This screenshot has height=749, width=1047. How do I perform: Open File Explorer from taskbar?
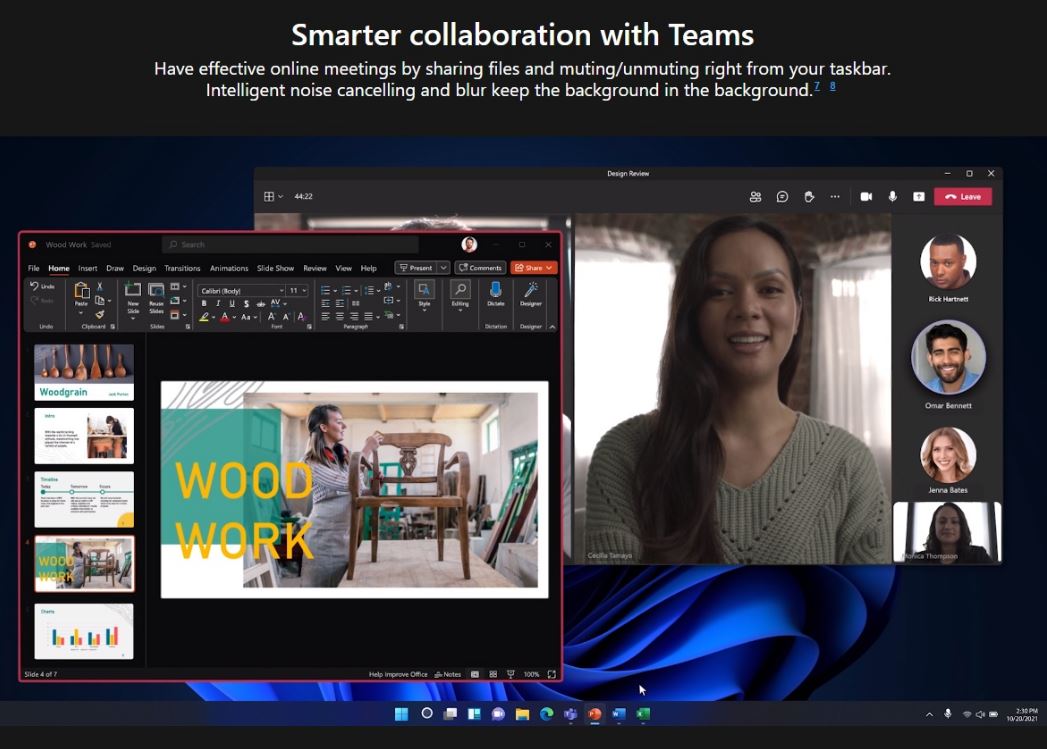click(522, 714)
